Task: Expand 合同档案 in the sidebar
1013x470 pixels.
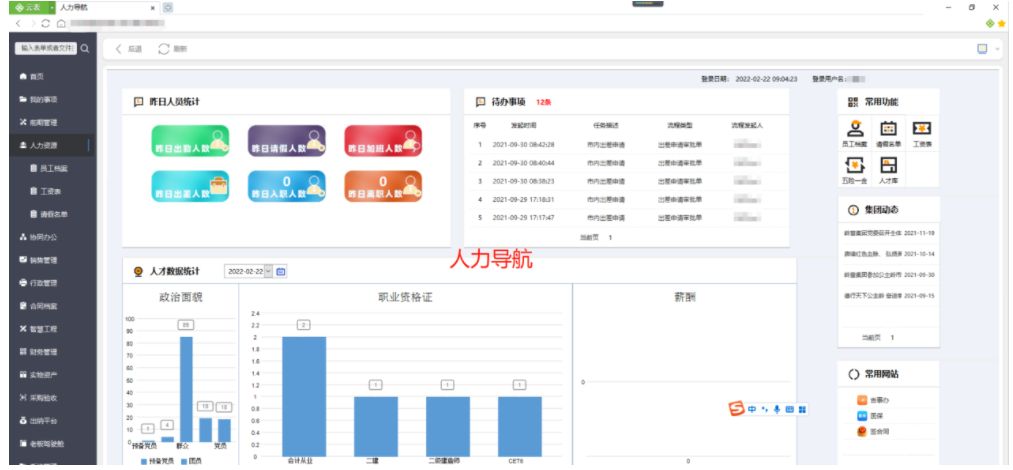Action: tap(39, 306)
